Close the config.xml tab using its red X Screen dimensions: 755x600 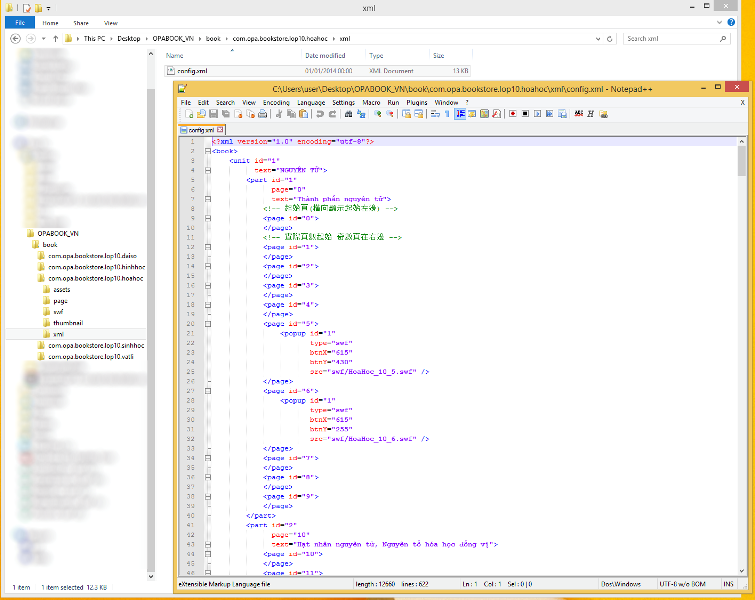[222, 130]
